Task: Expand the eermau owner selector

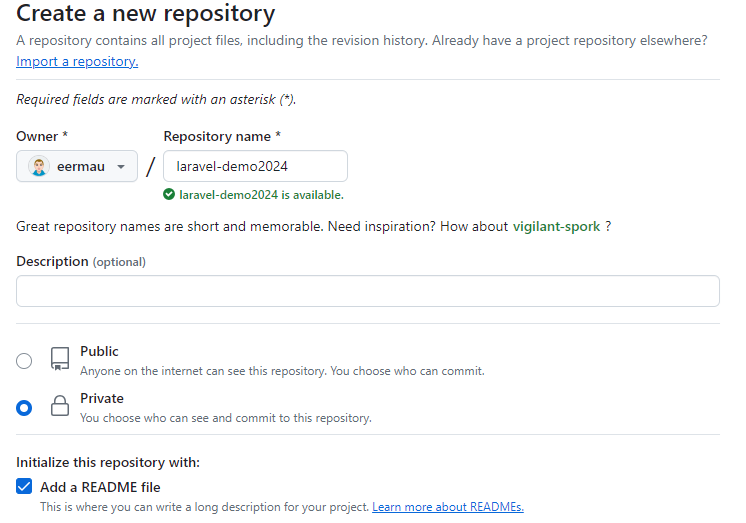Action: [77, 166]
